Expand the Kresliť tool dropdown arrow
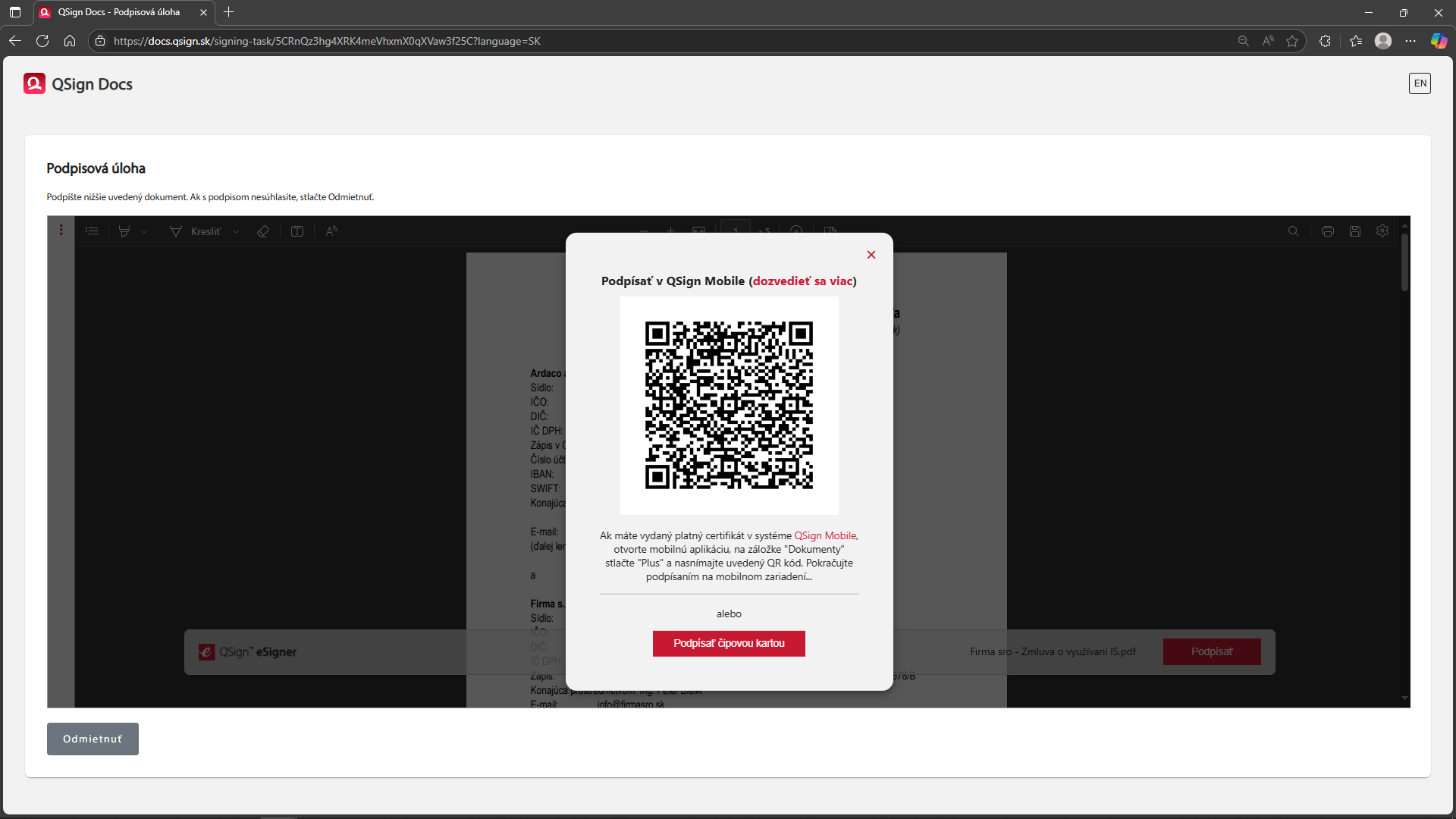 (x=236, y=232)
